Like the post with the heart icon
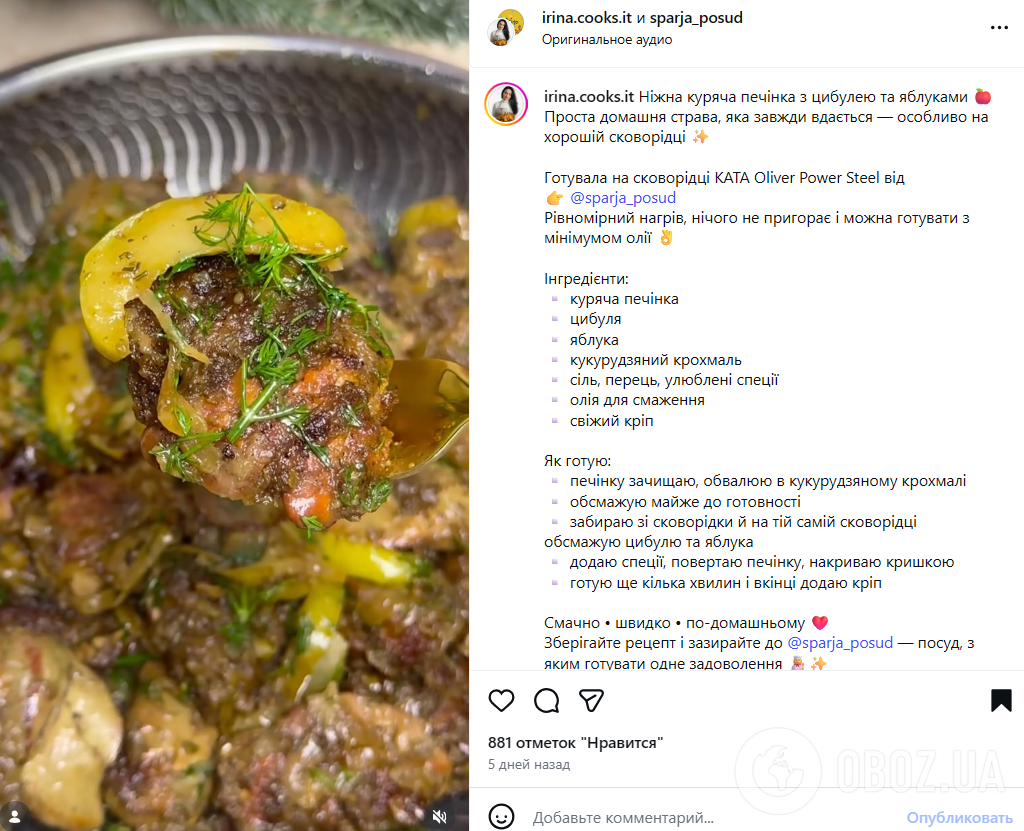This screenshot has height=831, width=1024. [501, 700]
